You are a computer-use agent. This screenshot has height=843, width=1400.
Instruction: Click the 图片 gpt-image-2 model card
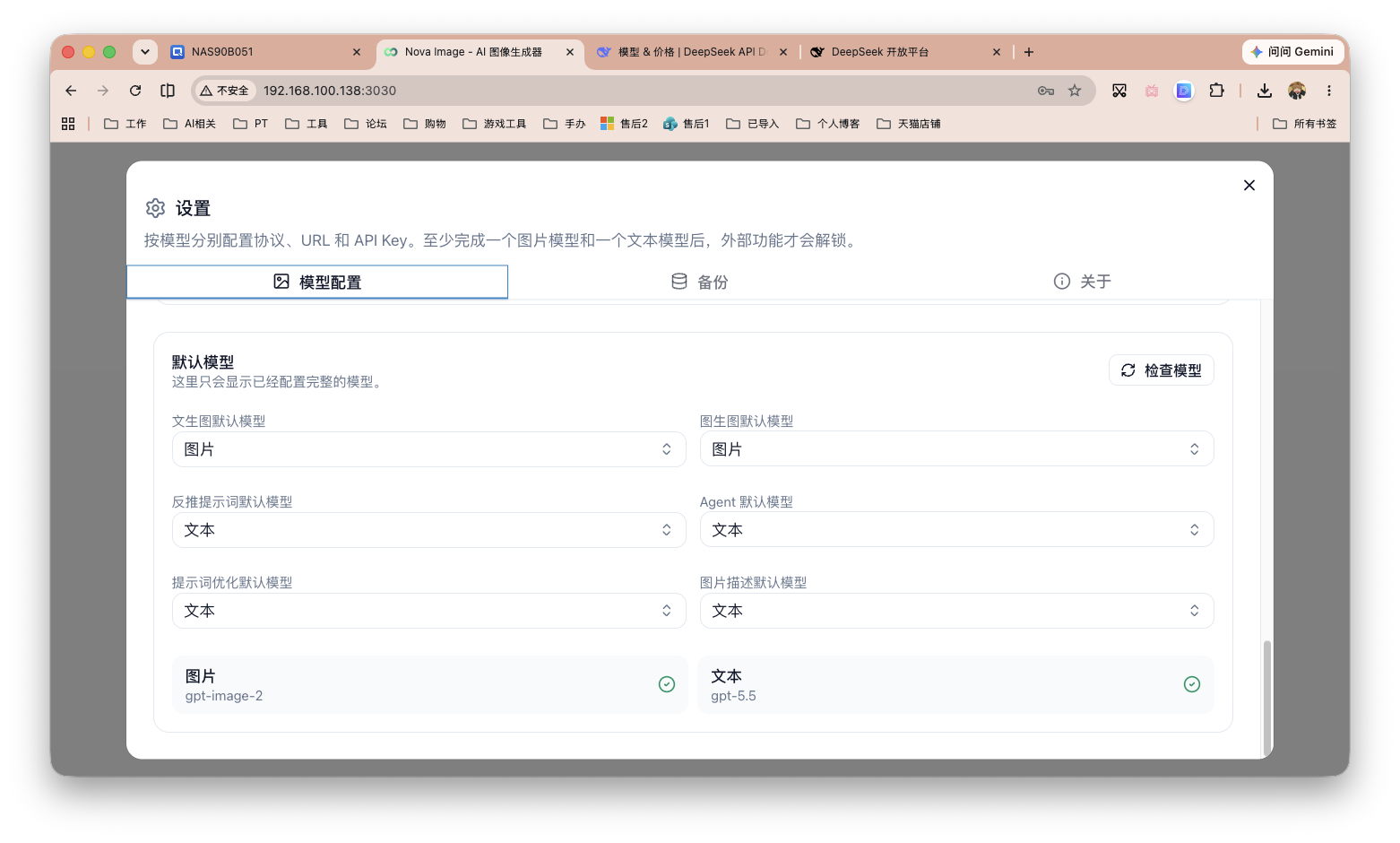[429, 684]
